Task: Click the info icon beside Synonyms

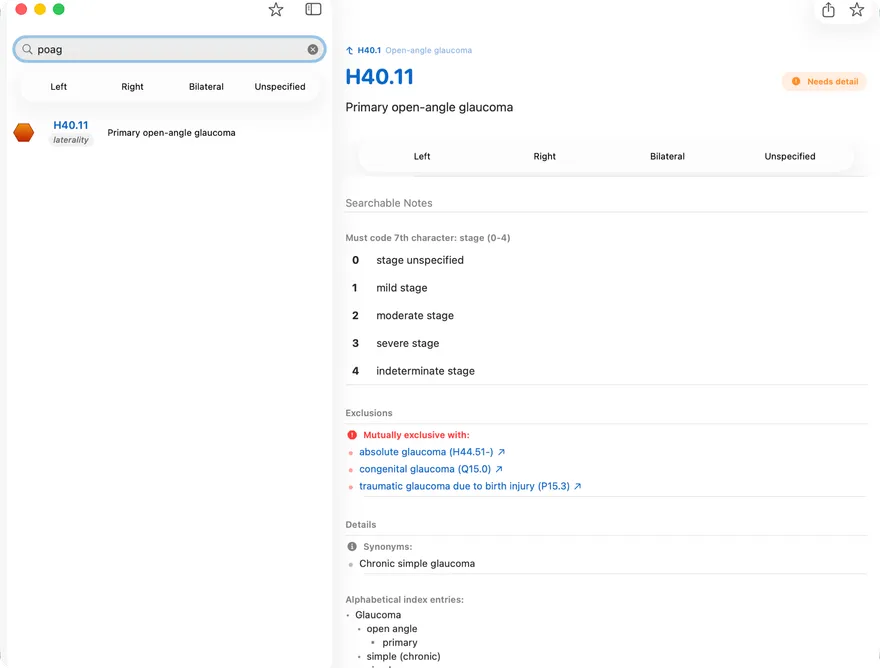Action: click(x=352, y=547)
